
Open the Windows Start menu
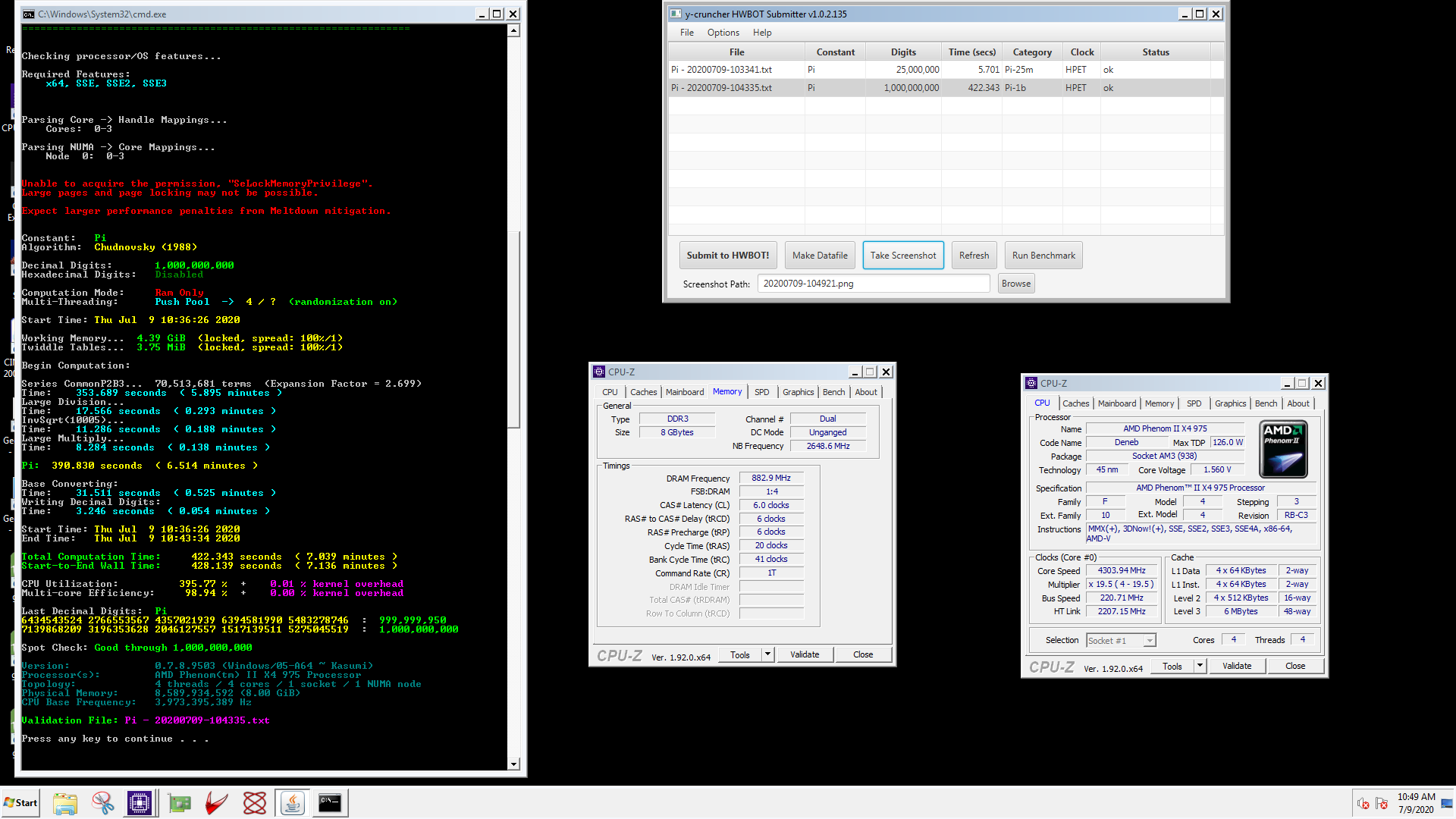pos(20,802)
